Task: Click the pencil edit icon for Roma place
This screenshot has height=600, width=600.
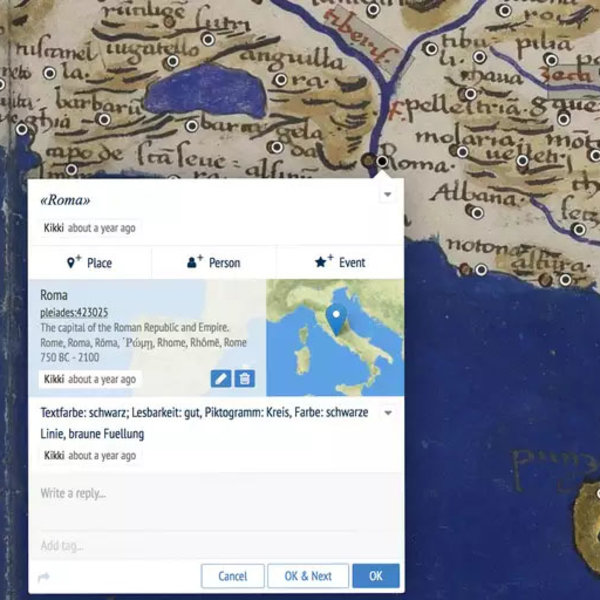Action: (x=221, y=379)
